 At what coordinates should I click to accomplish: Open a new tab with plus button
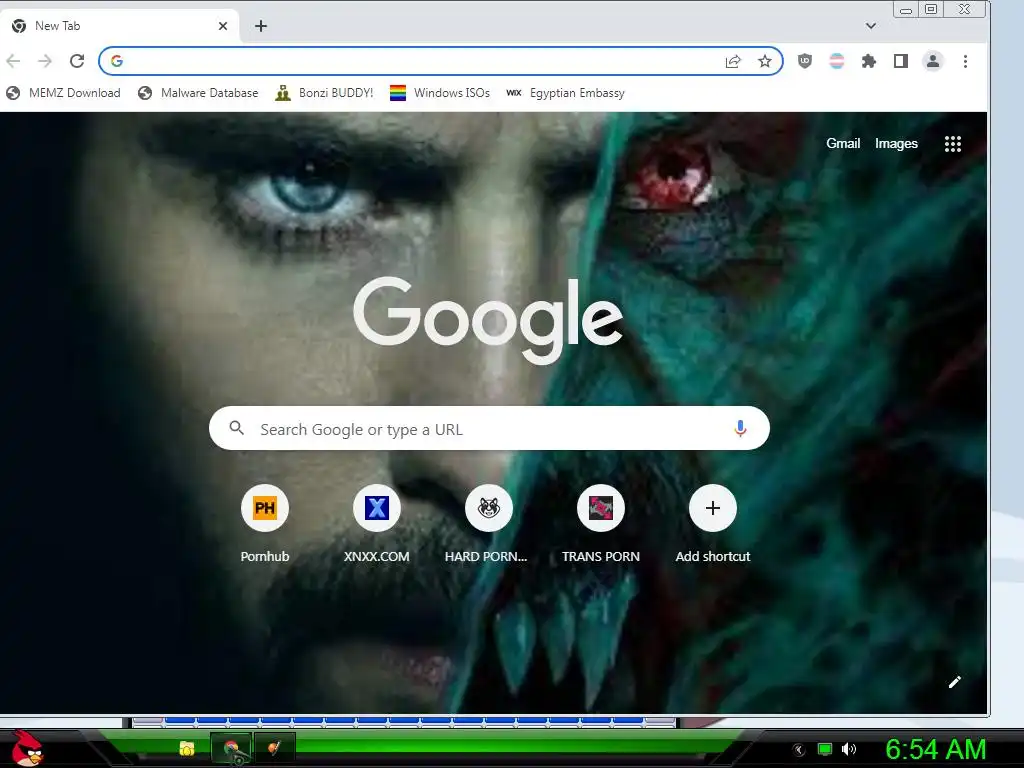pos(261,26)
